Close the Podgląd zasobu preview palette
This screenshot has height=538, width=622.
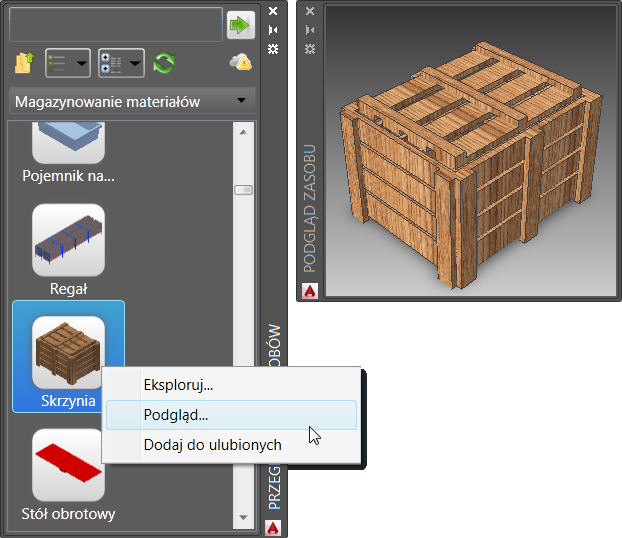pos(310,11)
